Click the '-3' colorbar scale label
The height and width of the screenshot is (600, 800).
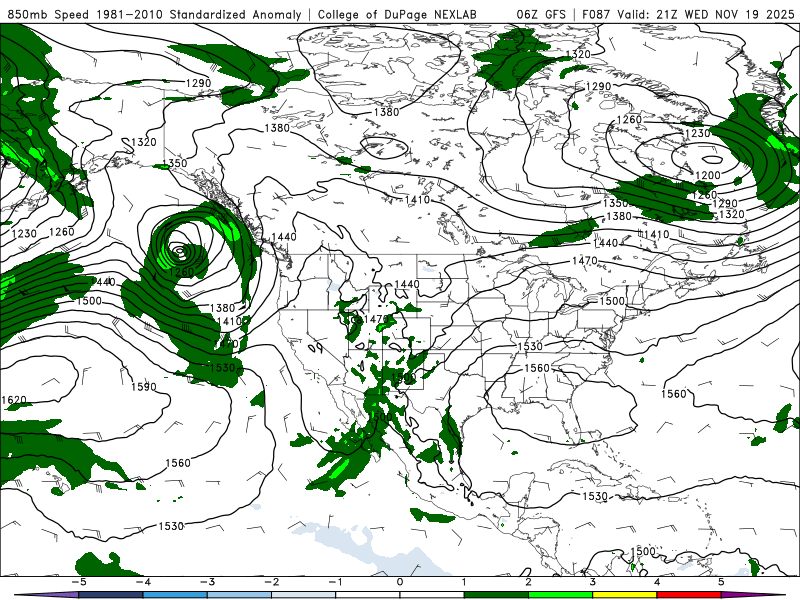[x=207, y=582]
